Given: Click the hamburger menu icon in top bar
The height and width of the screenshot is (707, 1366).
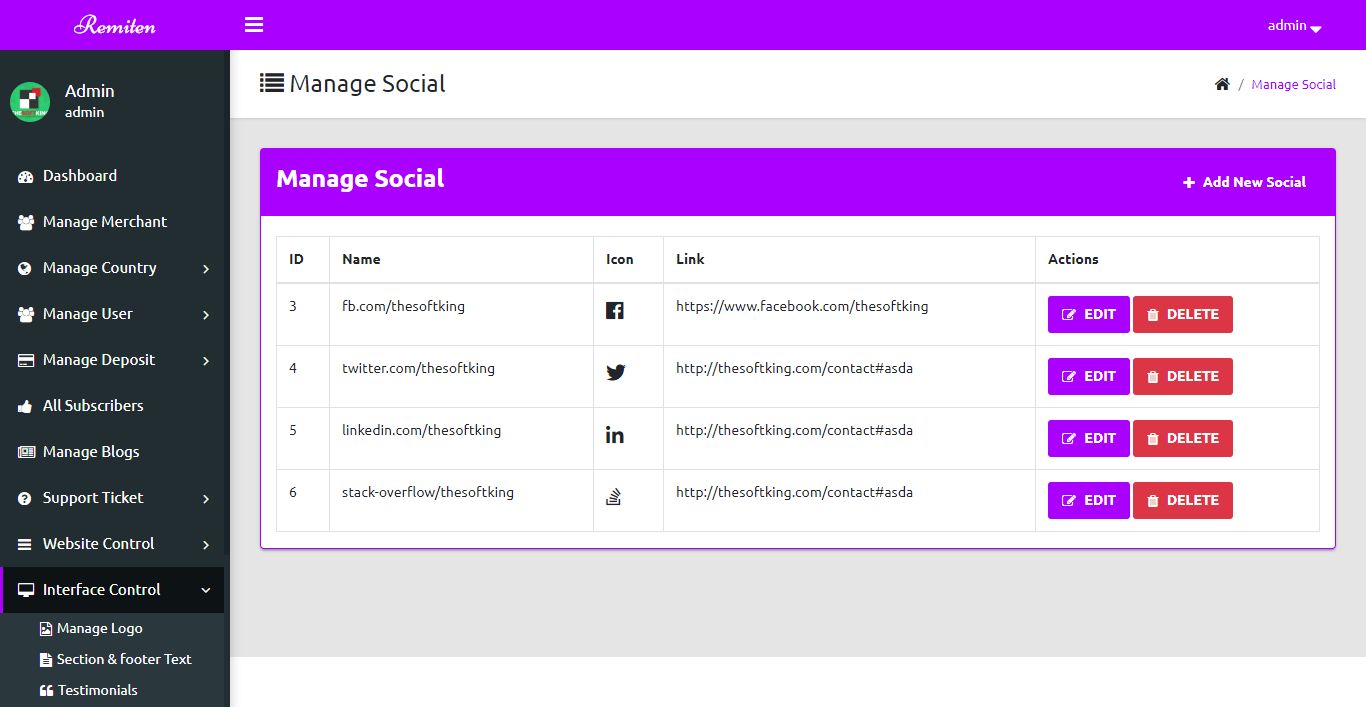Looking at the screenshot, I should point(254,25).
